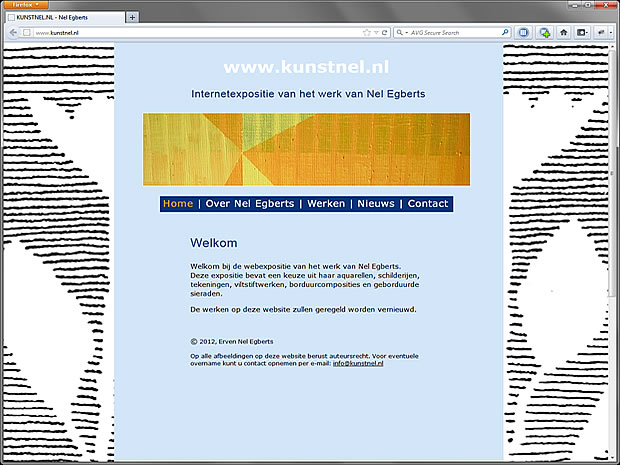Open a new tab with plus button
This screenshot has height=465, width=620.
tap(132, 17)
